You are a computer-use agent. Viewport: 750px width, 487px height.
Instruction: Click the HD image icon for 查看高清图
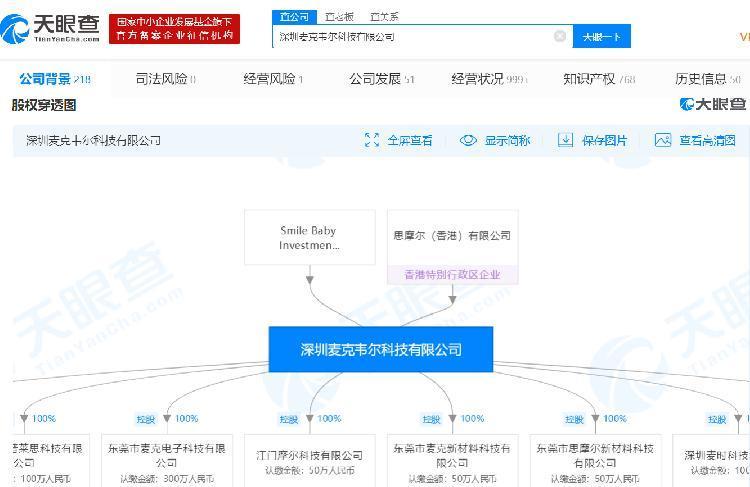(663, 140)
